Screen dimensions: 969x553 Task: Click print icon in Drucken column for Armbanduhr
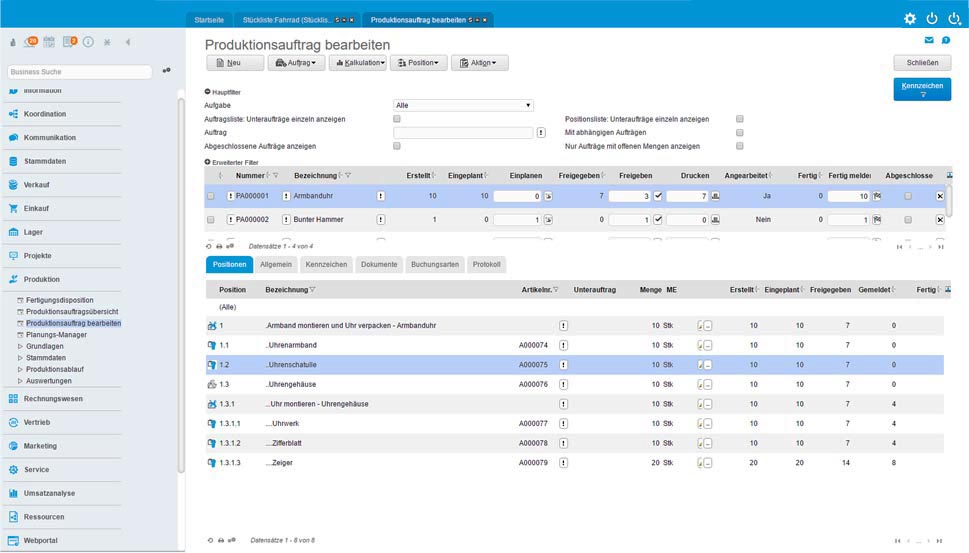(x=715, y=196)
